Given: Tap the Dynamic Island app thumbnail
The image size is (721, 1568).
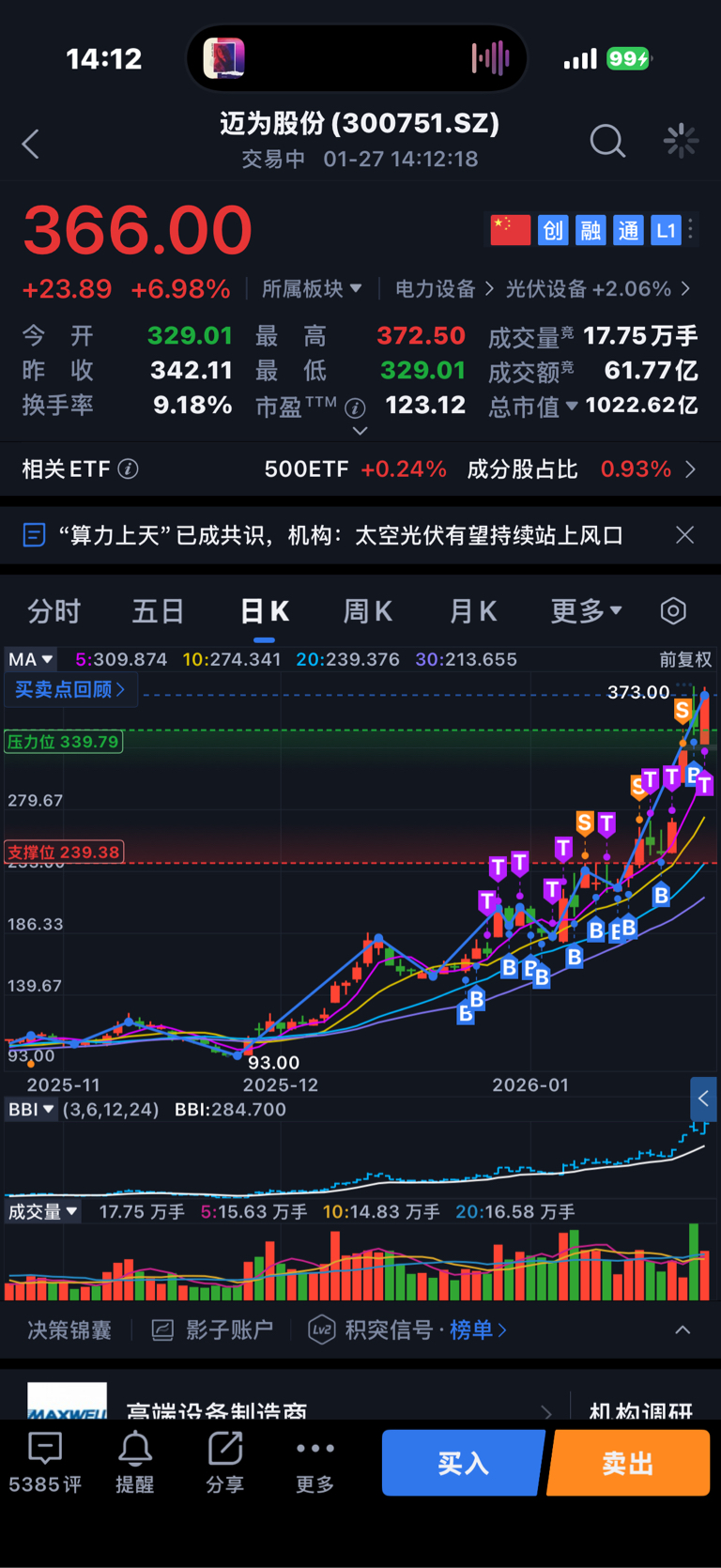Looking at the screenshot, I should (224, 58).
